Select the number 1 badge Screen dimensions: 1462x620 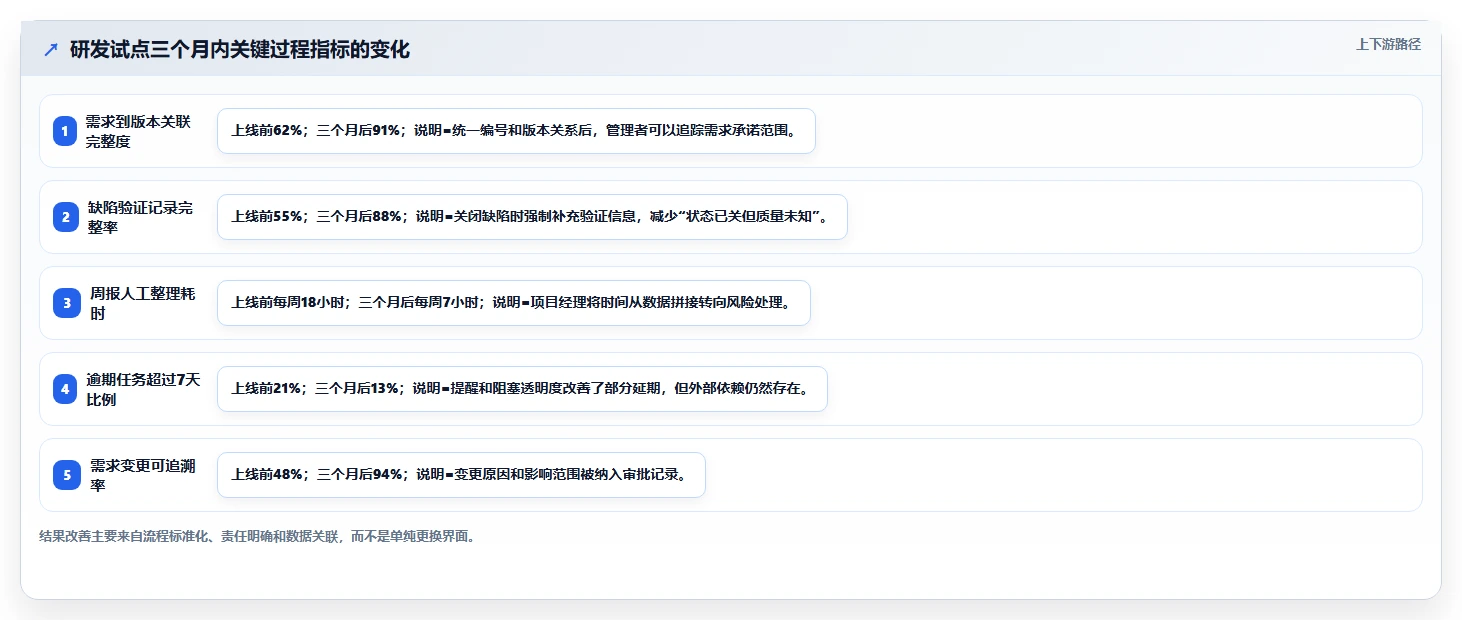click(65, 131)
